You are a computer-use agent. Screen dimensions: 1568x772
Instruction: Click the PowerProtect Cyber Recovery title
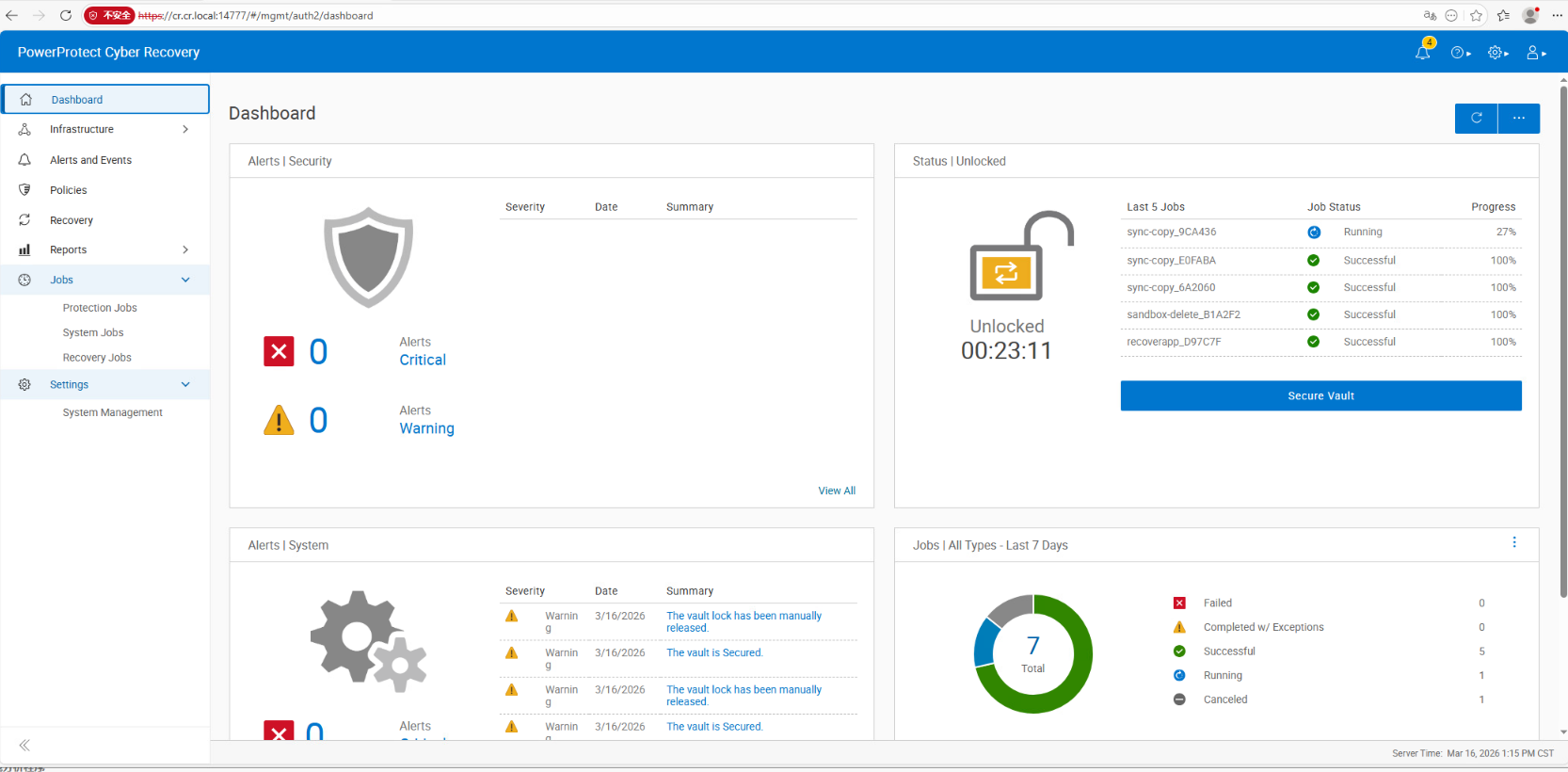pyautogui.click(x=108, y=53)
